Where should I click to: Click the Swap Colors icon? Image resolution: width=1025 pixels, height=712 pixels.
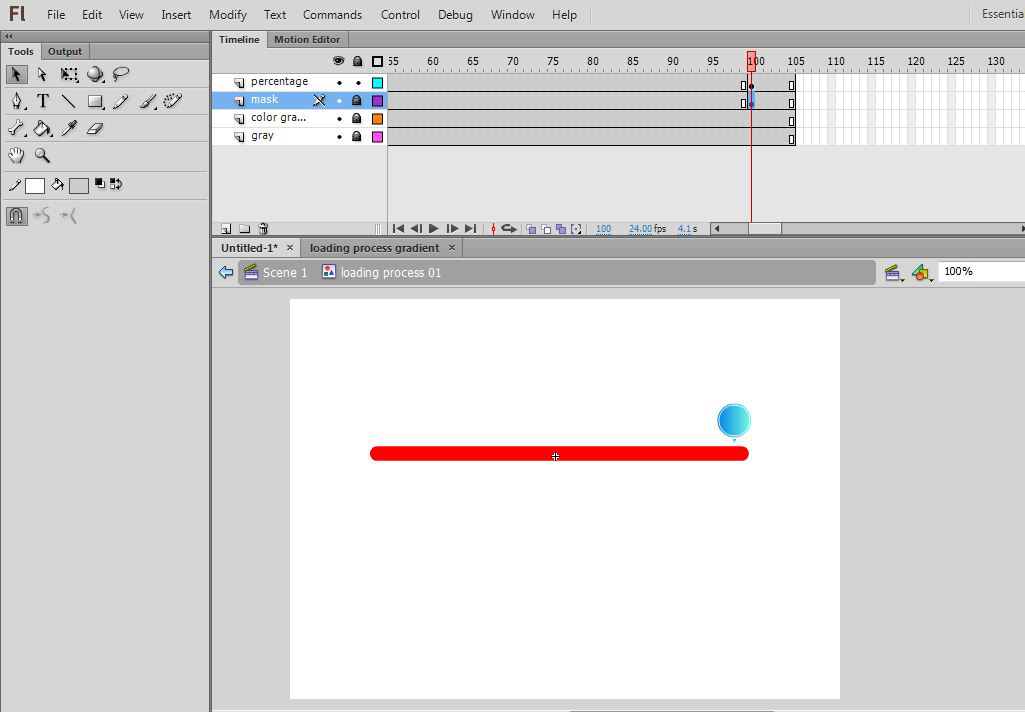(116, 184)
